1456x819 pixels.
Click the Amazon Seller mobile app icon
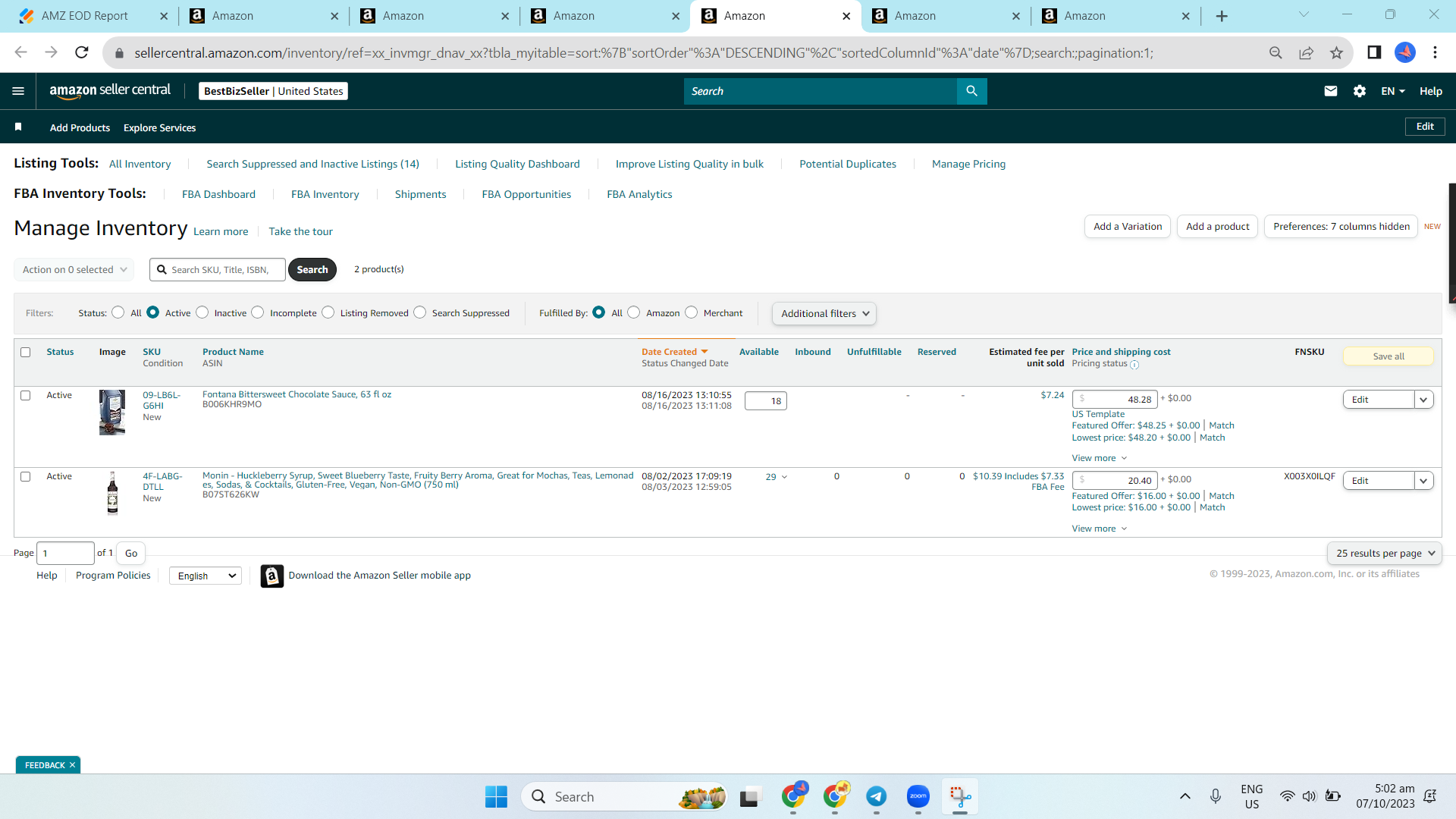point(272,576)
